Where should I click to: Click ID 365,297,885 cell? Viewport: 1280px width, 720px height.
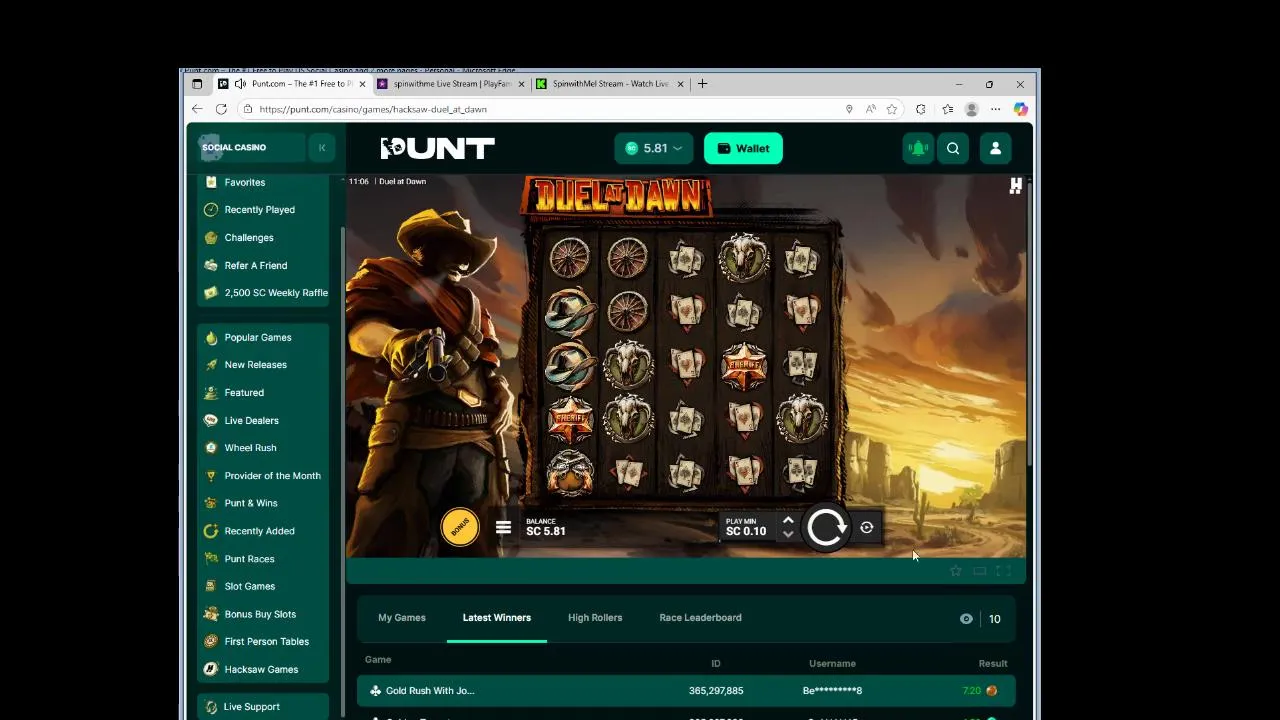tap(716, 691)
